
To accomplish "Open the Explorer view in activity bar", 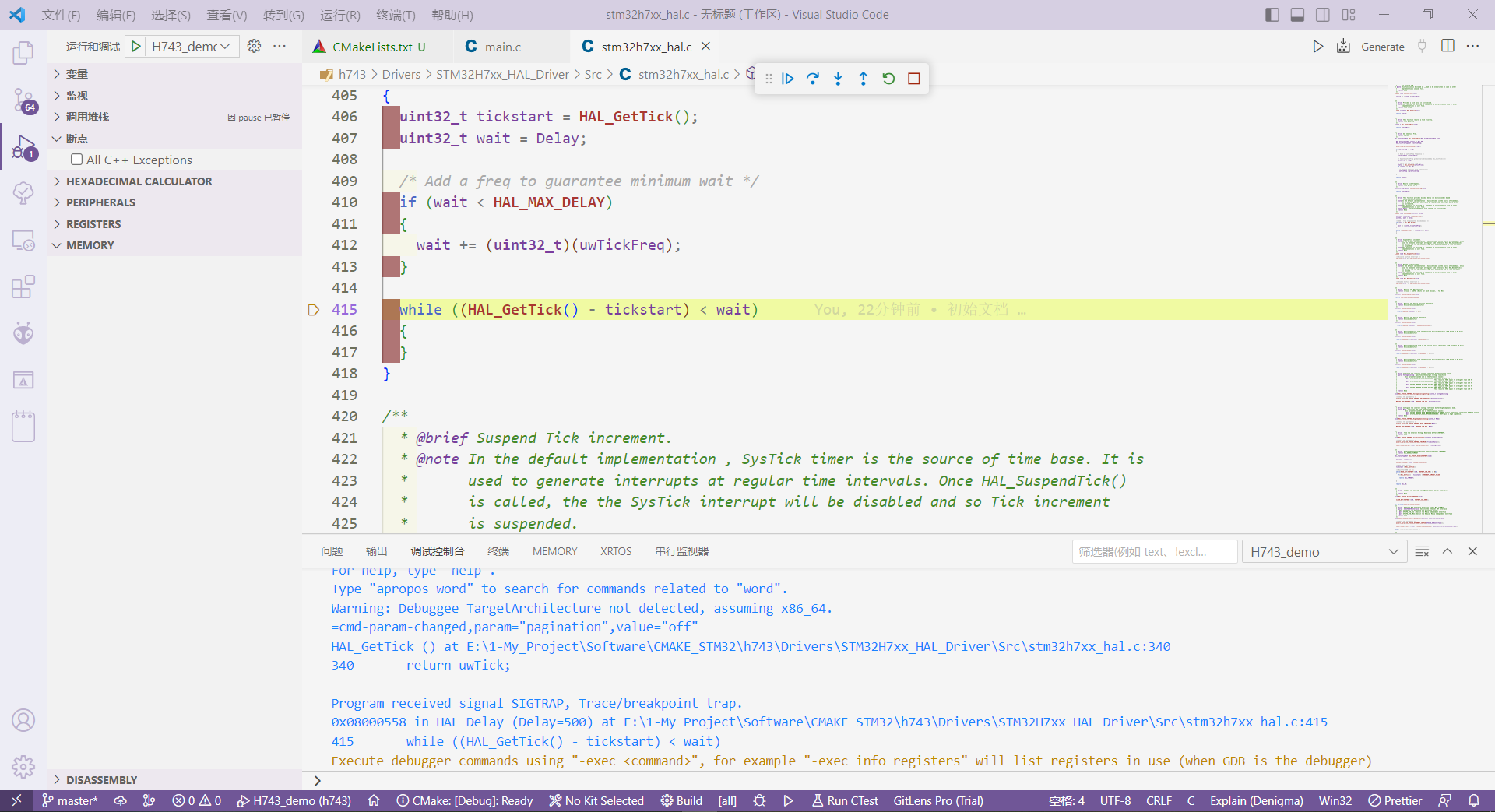I will click(23, 53).
